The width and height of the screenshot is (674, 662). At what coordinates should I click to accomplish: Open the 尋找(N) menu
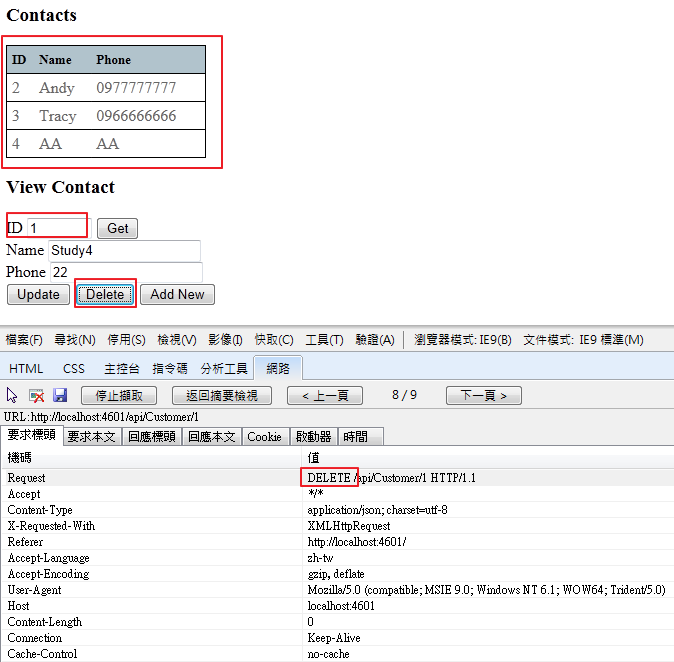point(75,340)
